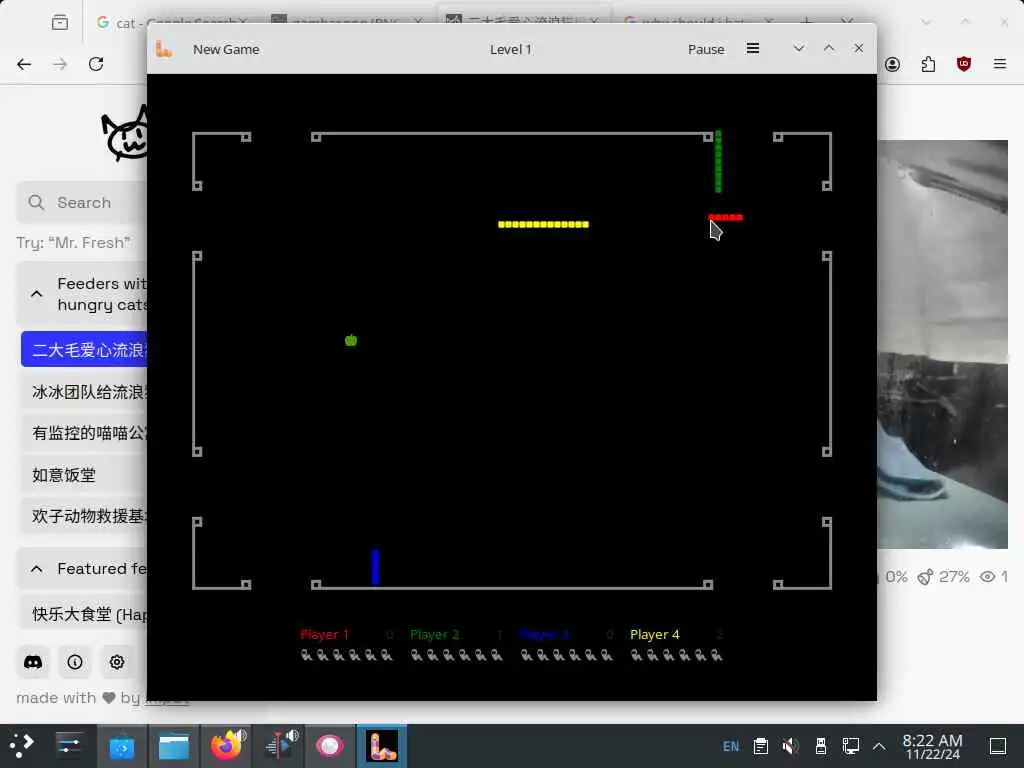Viewport: 1024px width, 768px height.
Task: Select the 如意饭堂 feeder entry
Action: pyautogui.click(x=84, y=475)
